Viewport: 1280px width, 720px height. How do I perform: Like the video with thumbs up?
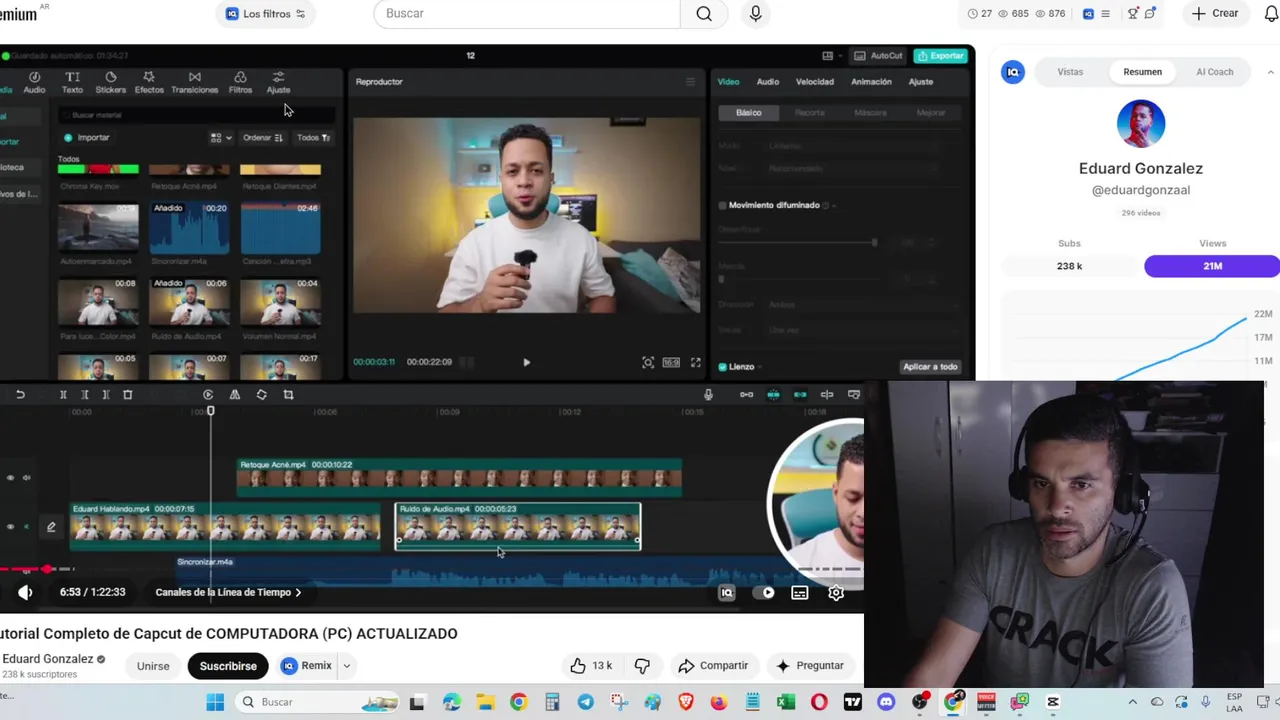pyautogui.click(x=591, y=666)
